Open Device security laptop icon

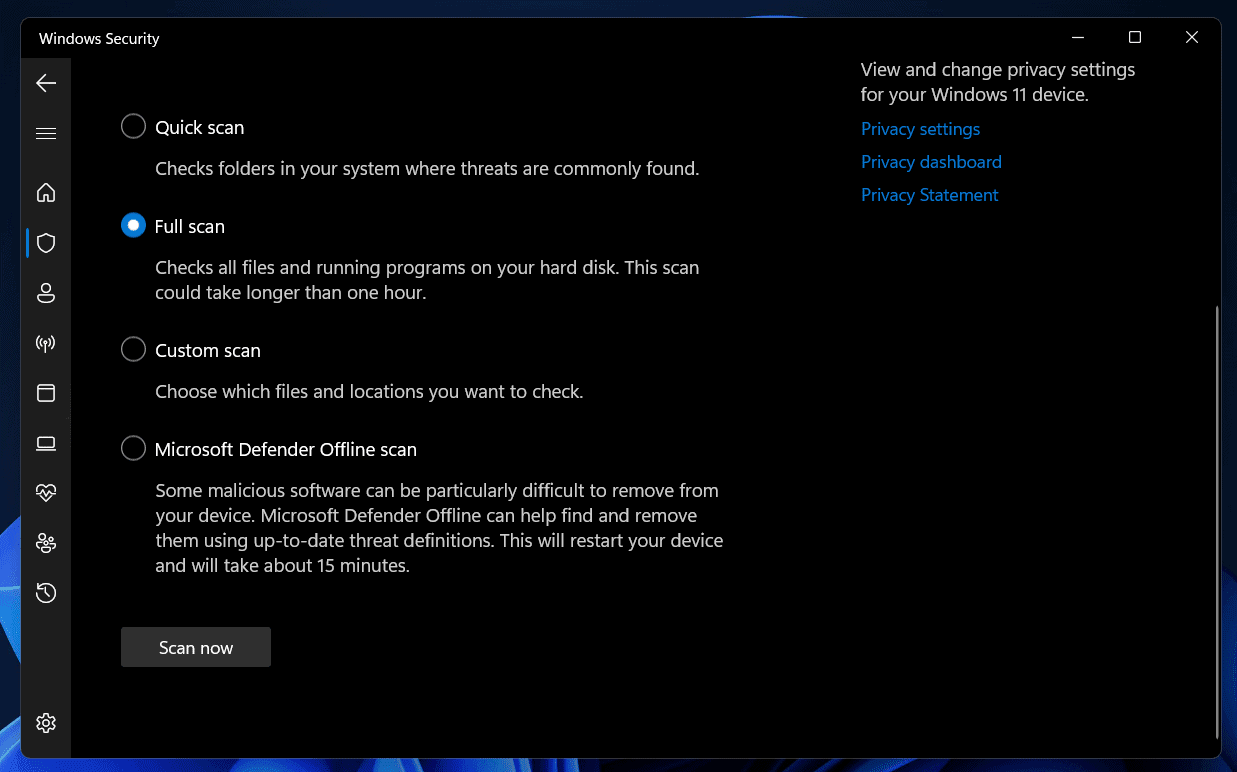pos(46,443)
